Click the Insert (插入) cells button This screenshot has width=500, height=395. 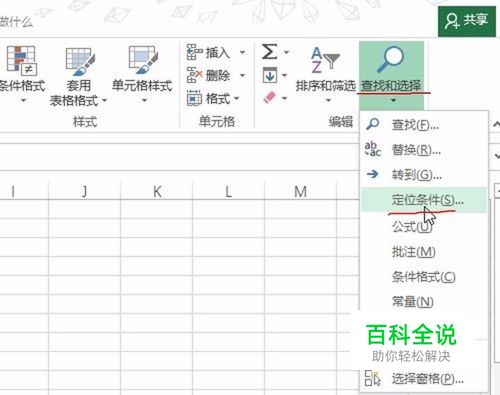point(208,52)
